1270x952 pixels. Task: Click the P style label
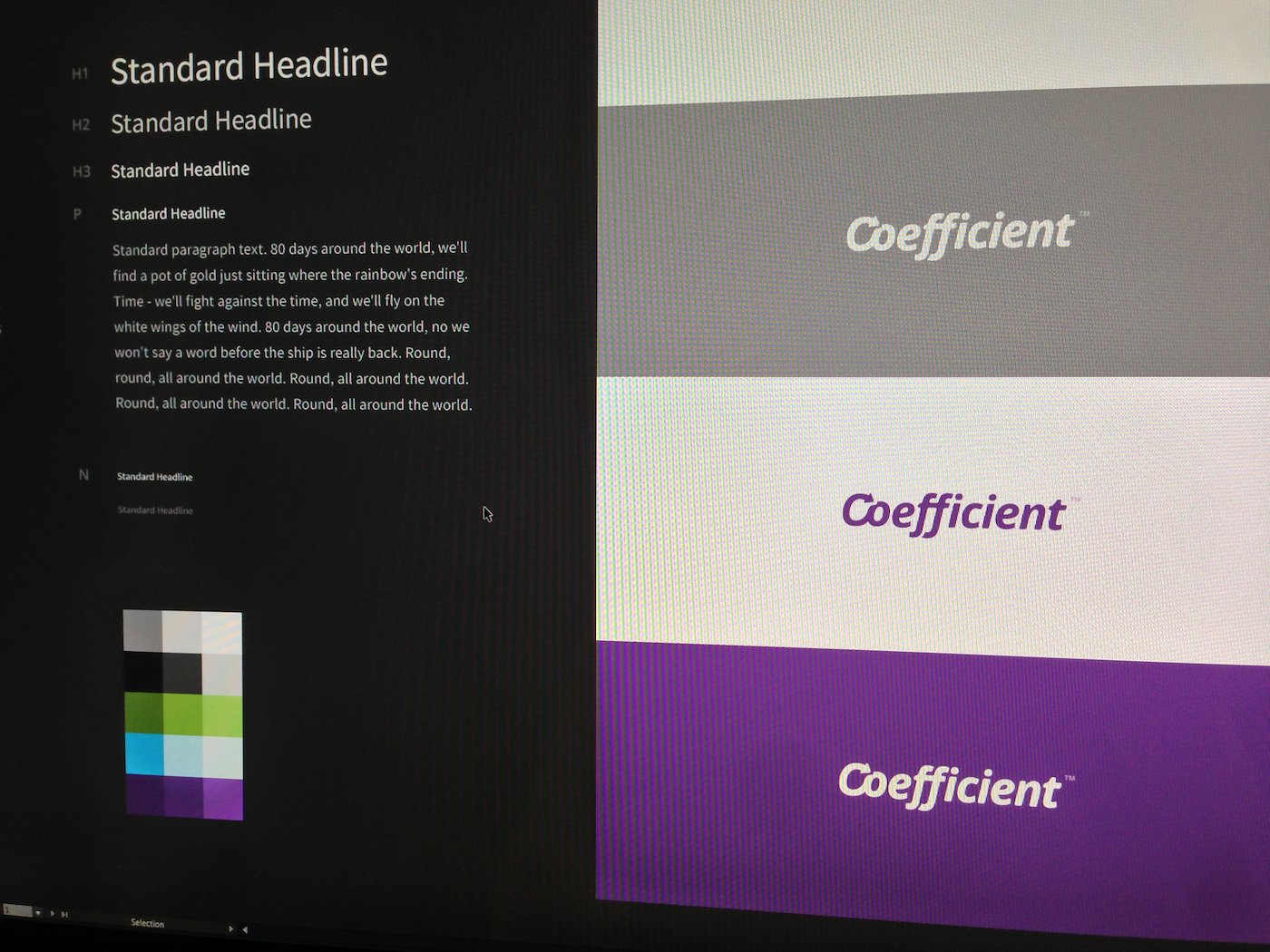pyautogui.click(x=77, y=214)
